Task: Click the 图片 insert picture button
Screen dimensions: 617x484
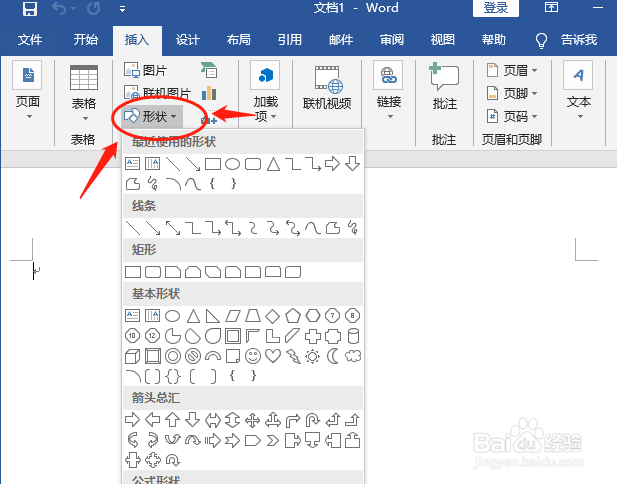Action: pos(145,70)
